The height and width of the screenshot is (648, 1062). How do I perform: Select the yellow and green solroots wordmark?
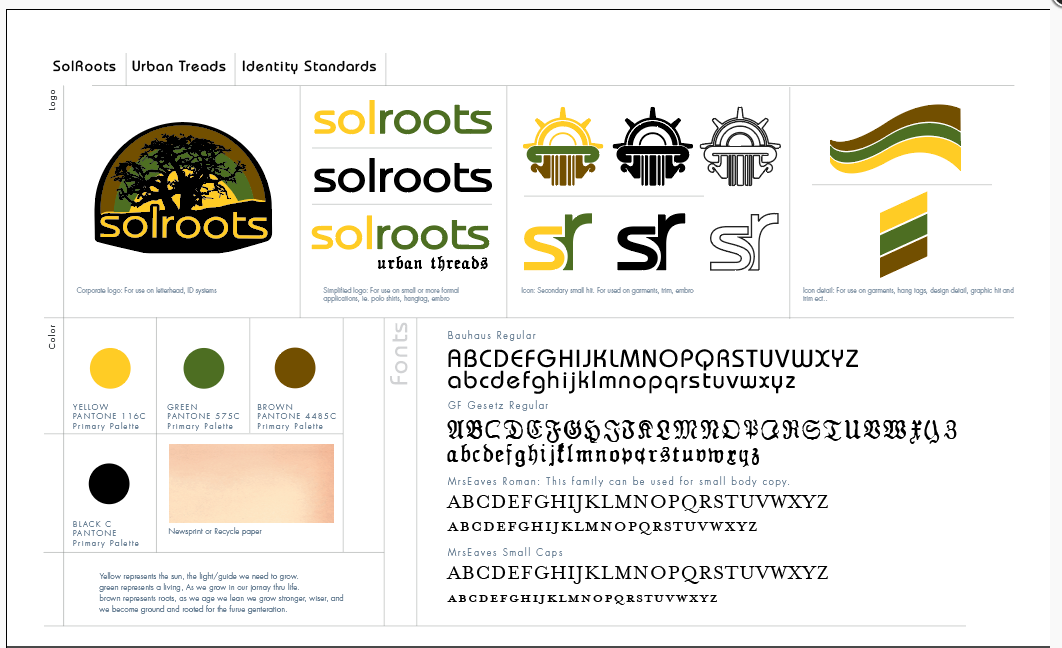(402, 119)
